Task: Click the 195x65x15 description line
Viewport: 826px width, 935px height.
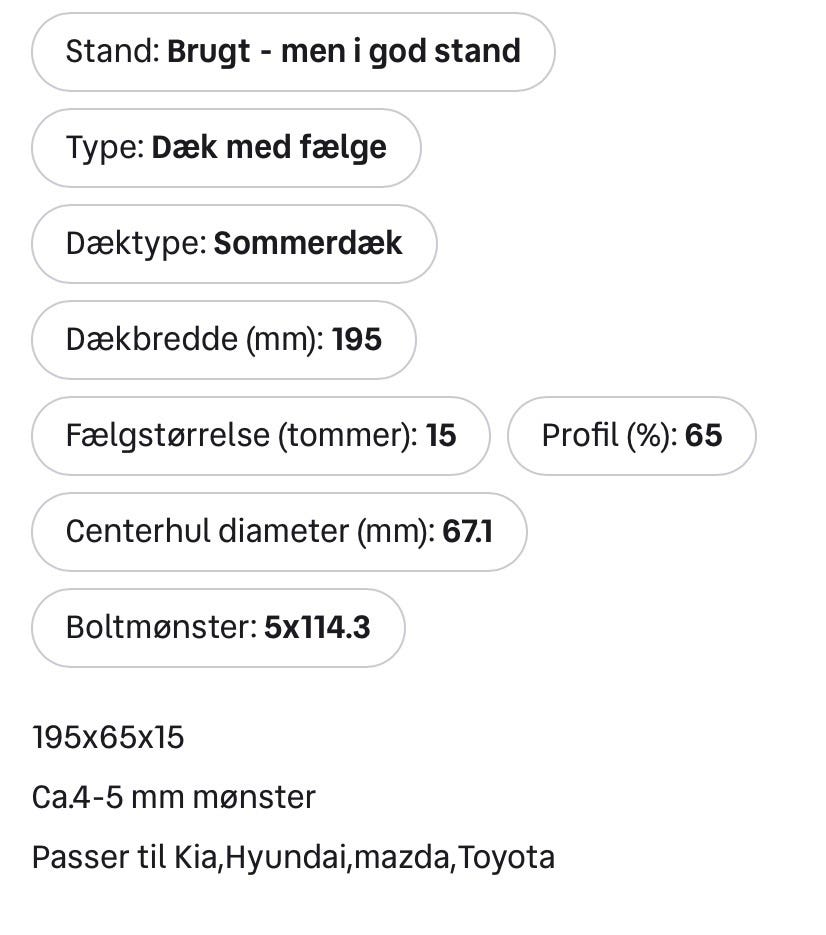Action: [x=108, y=738]
